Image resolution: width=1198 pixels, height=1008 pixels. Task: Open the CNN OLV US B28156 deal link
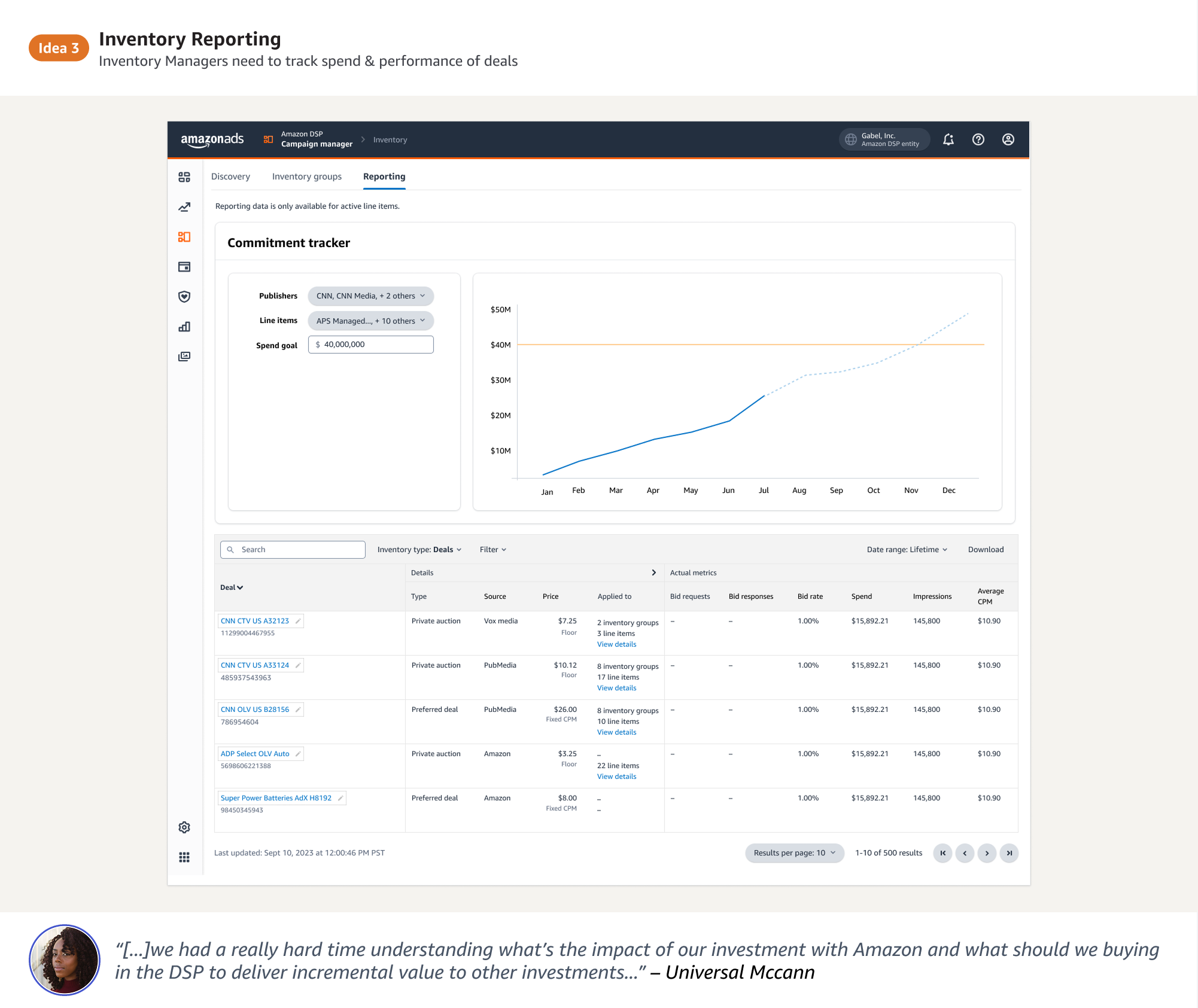point(255,709)
